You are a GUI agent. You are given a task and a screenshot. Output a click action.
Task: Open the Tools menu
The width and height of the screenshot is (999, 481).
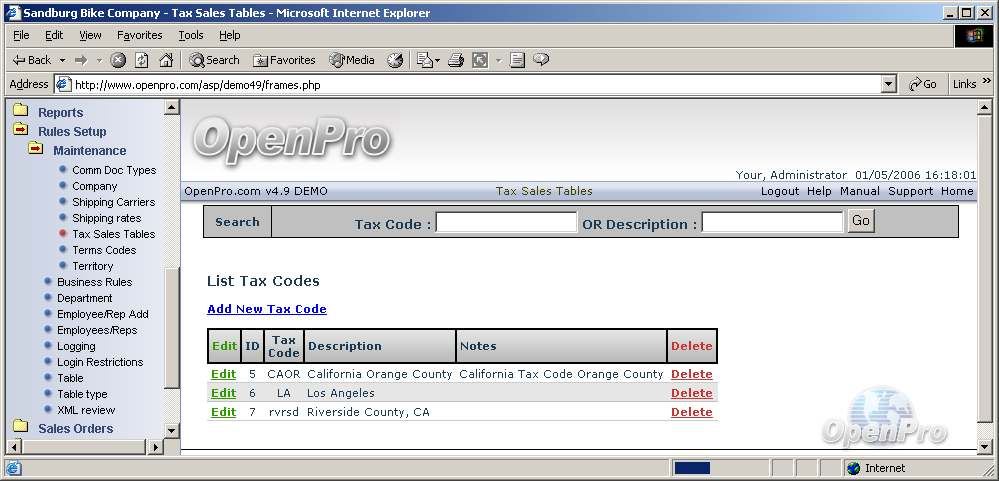(190, 35)
